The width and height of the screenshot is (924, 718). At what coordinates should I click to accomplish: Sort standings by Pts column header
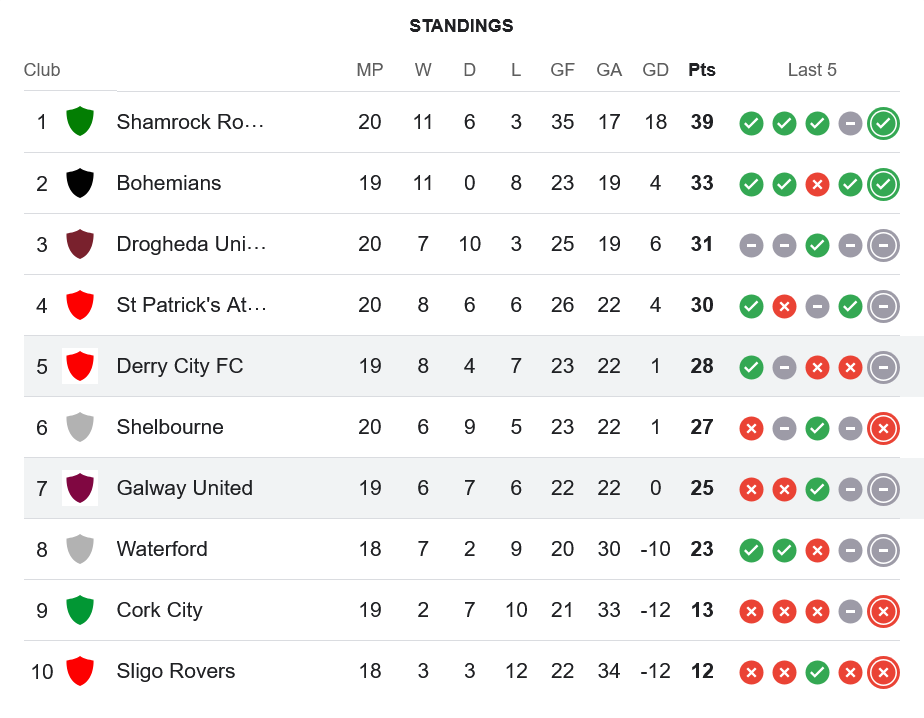(702, 70)
